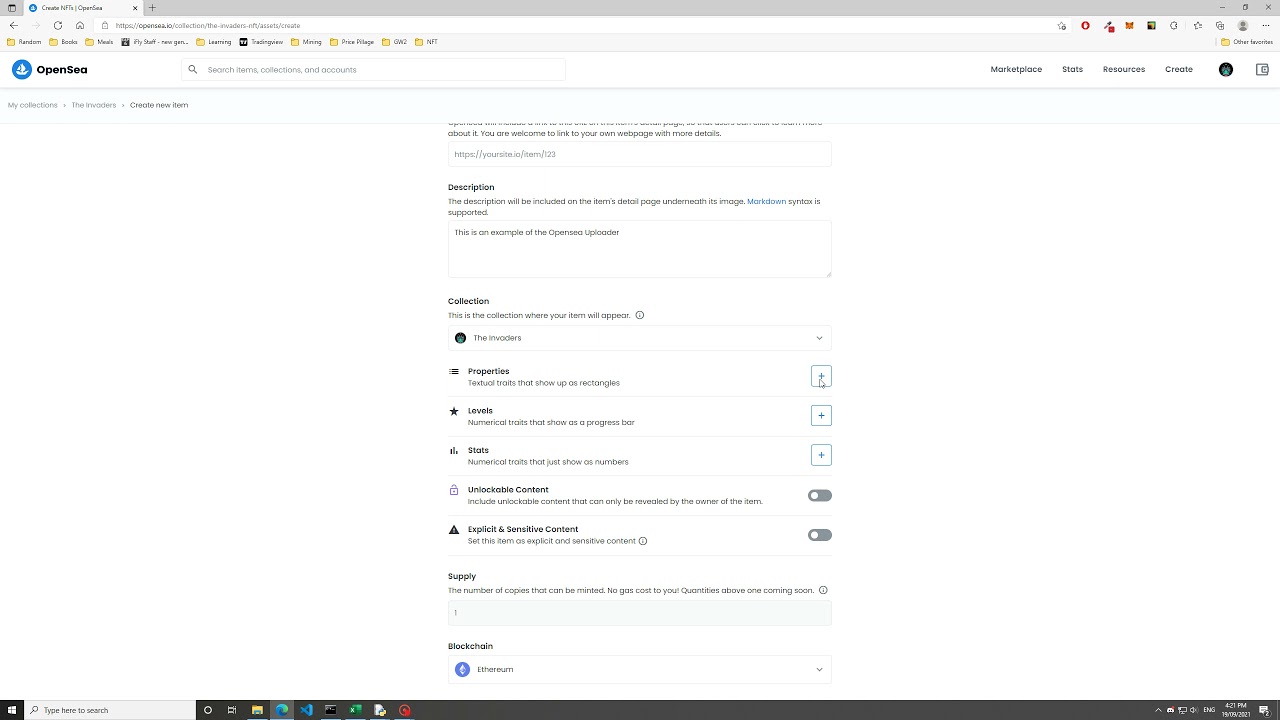Image resolution: width=1280 pixels, height=720 pixels.
Task: Open the Random bookmarks folder
Action: [24, 42]
